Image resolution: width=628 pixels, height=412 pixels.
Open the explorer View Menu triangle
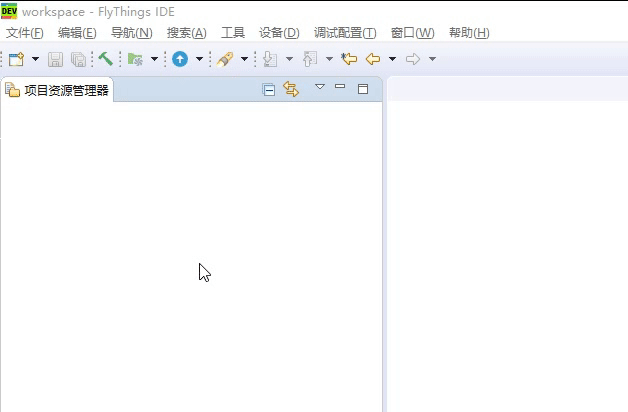point(320,86)
